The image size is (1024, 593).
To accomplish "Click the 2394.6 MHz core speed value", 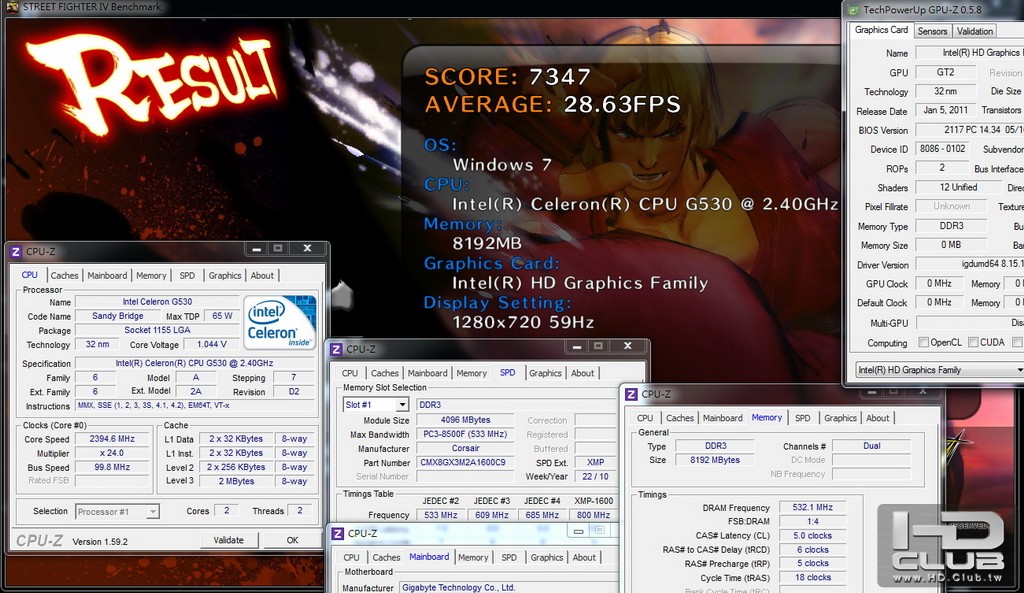I will (x=112, y=440).
